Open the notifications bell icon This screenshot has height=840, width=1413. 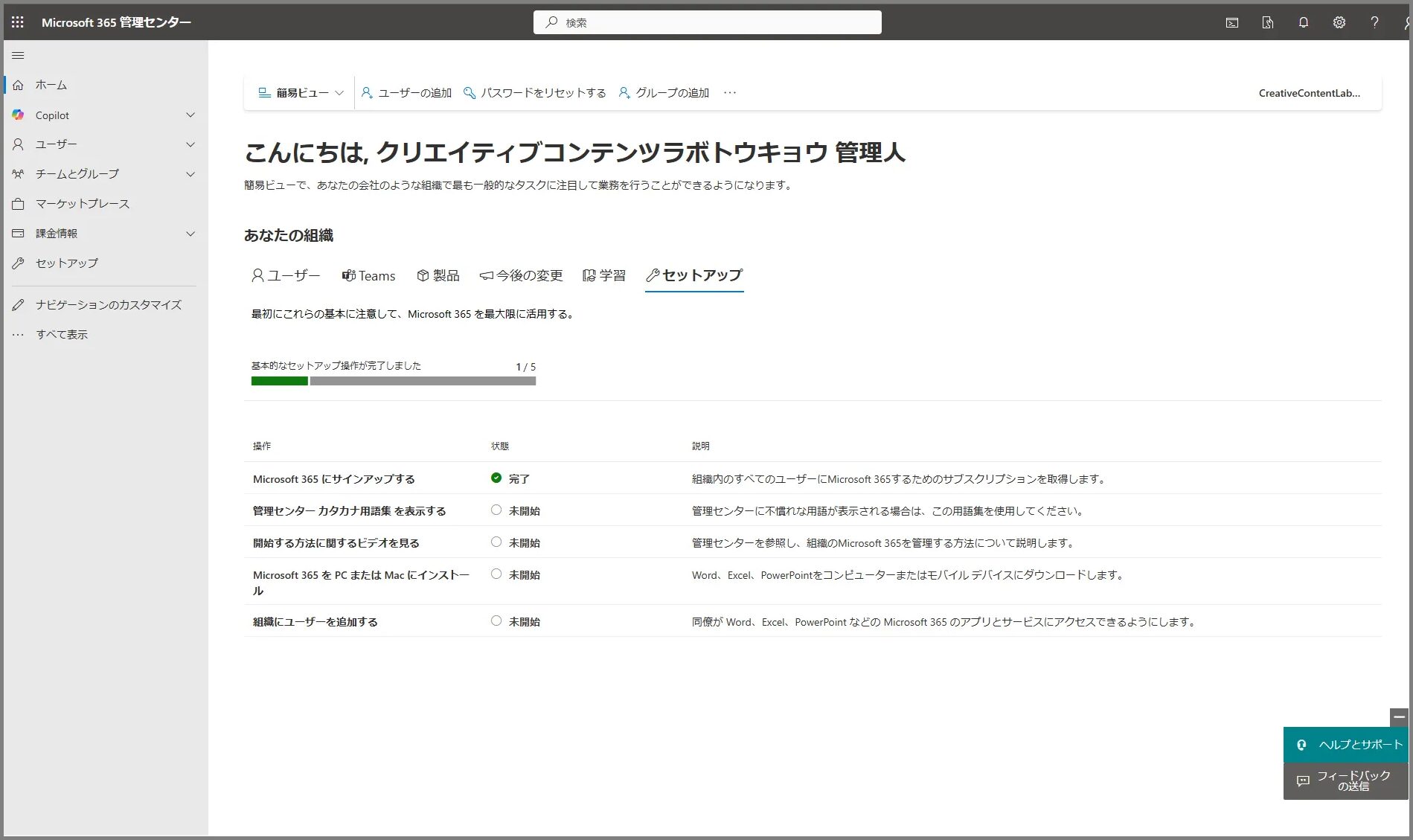click(1304, 22)
